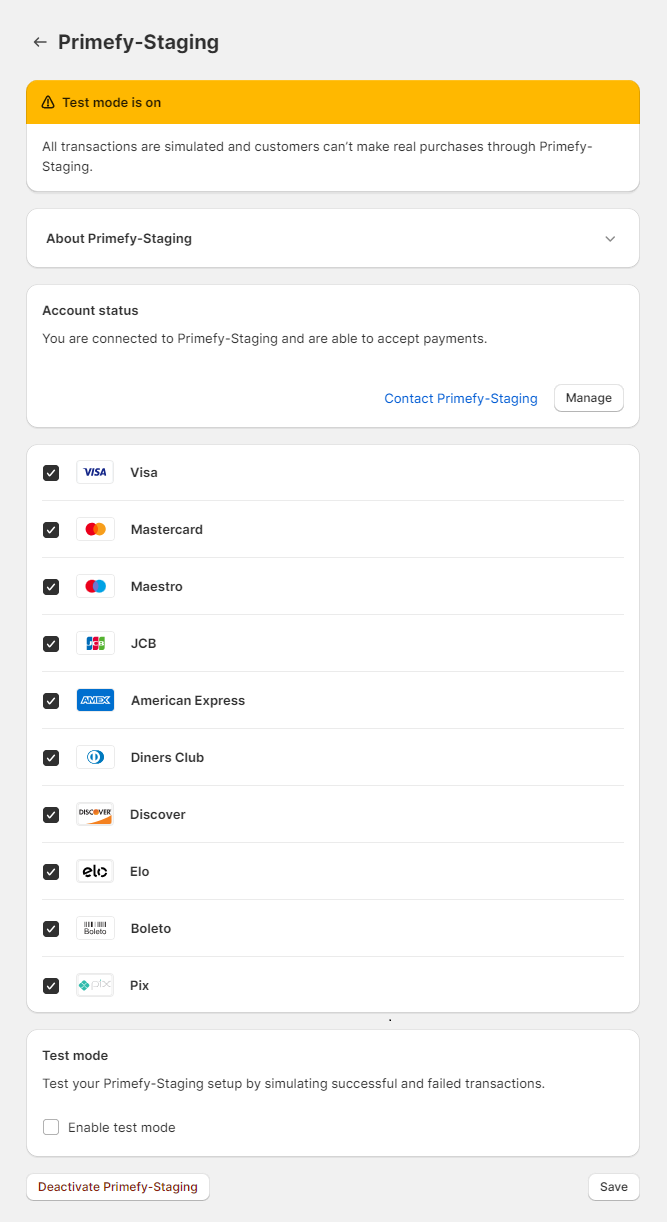This screenshot has height=1222, width=667.
Task: Click the Boleto barcode icon
Action: 95,928
